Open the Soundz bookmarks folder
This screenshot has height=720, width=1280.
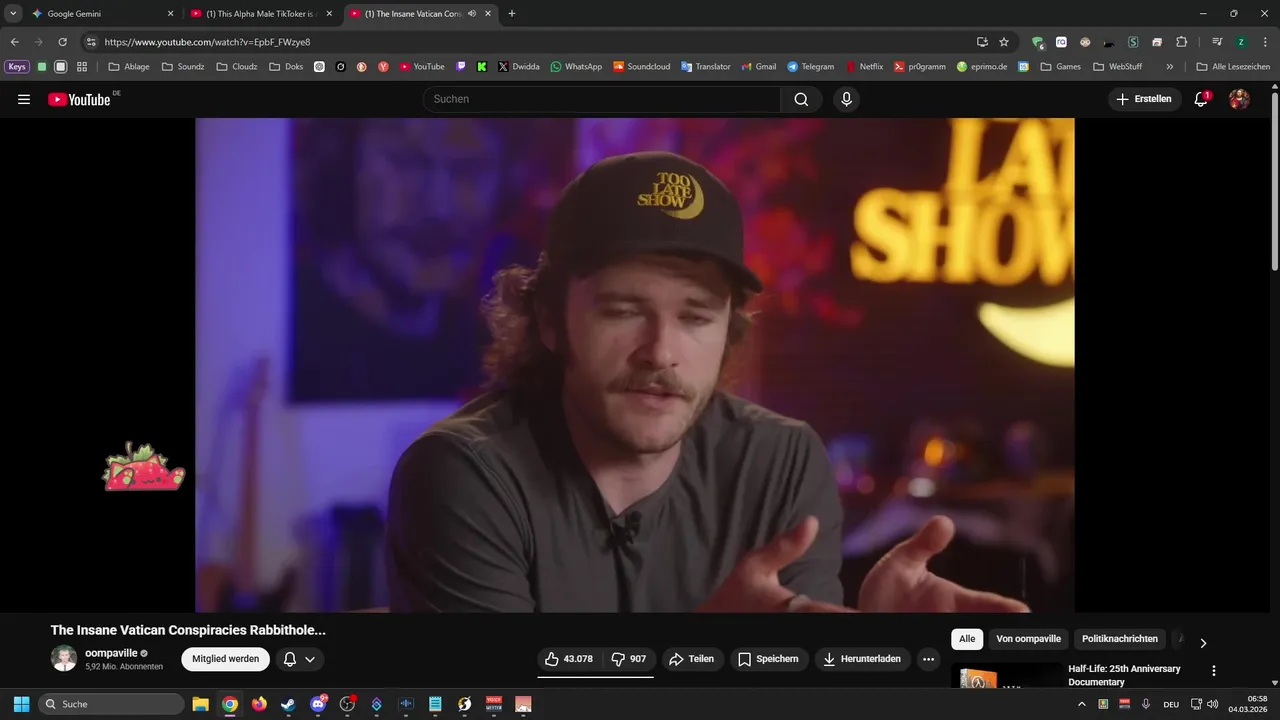click(x=182, y=66)
